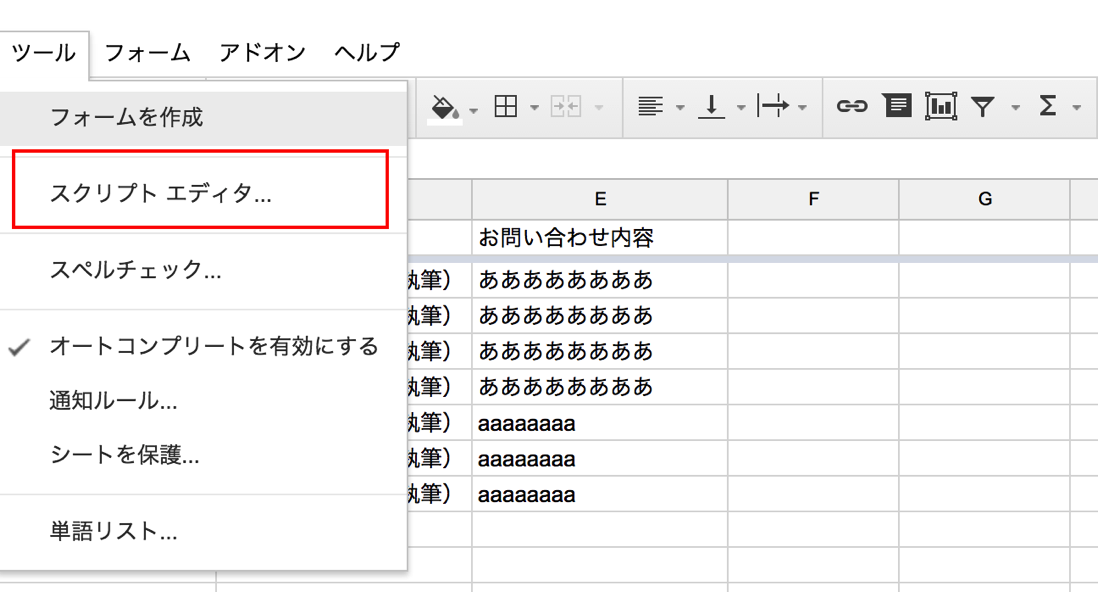
Task: Open the ヘルプ menu
Action: (367, 53)
